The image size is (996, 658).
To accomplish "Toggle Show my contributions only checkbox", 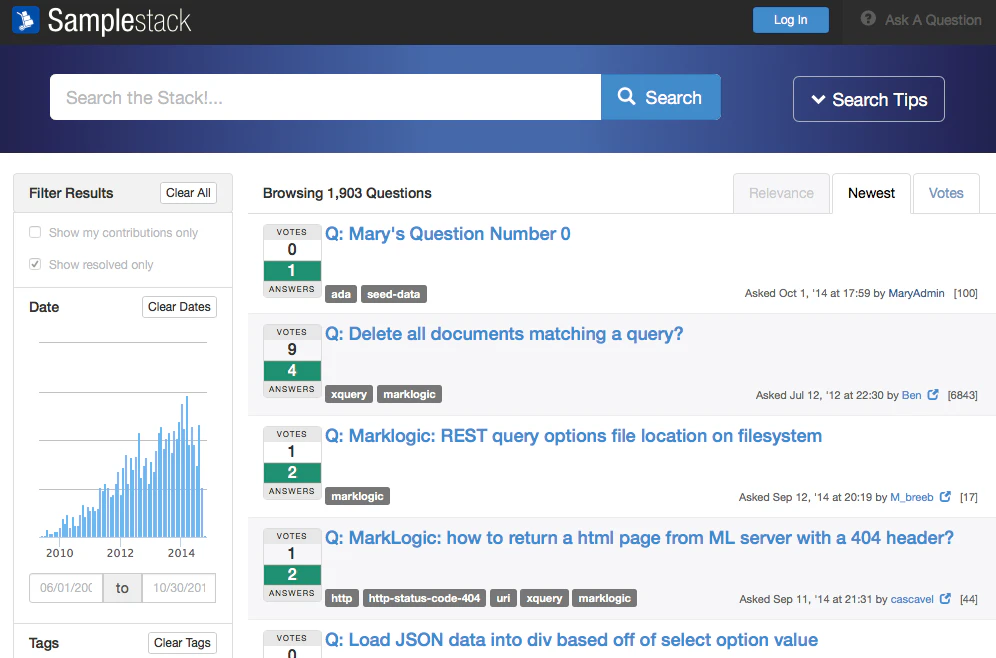I will pos(35,232).
